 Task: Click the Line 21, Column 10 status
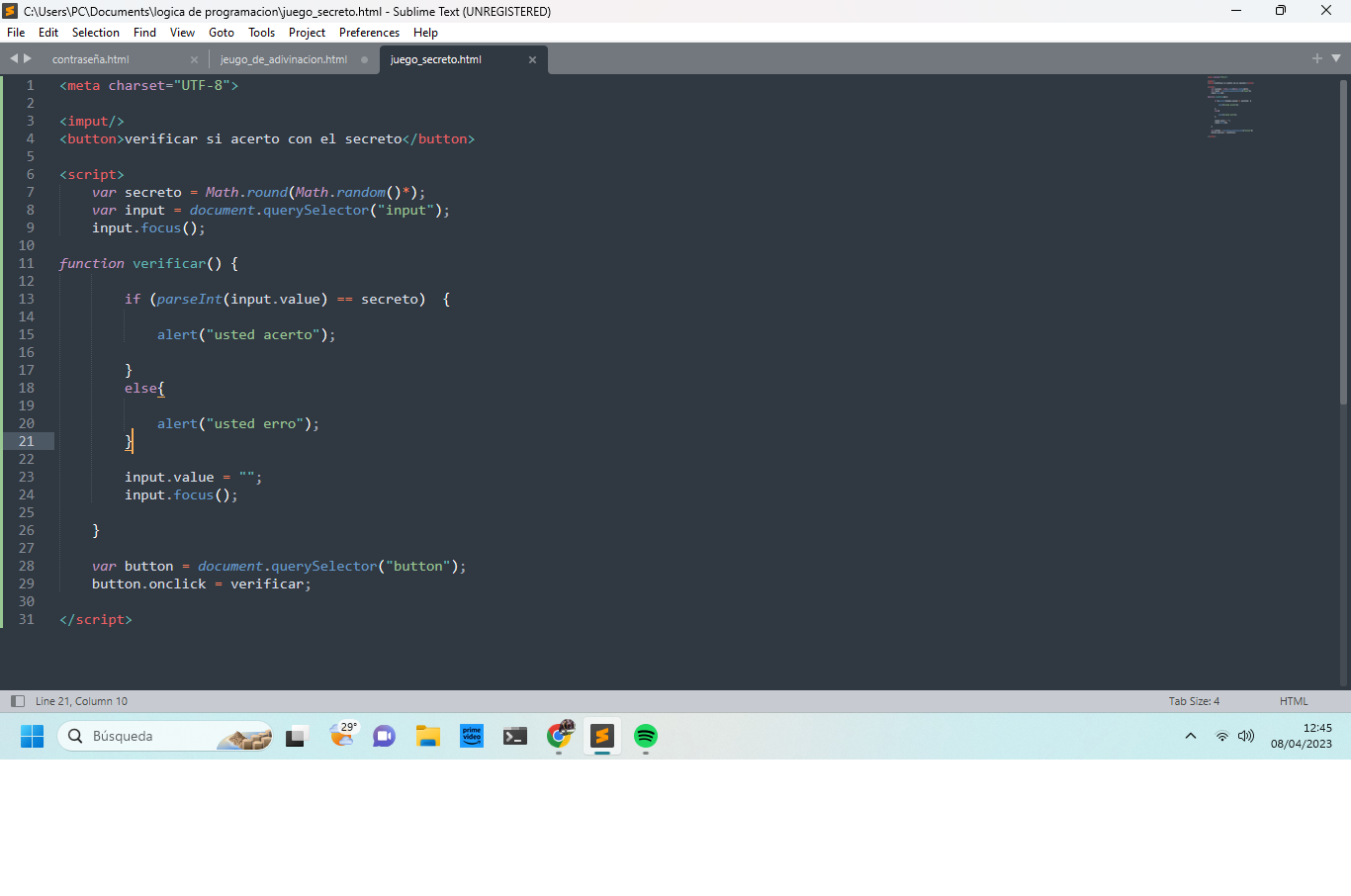81,701
